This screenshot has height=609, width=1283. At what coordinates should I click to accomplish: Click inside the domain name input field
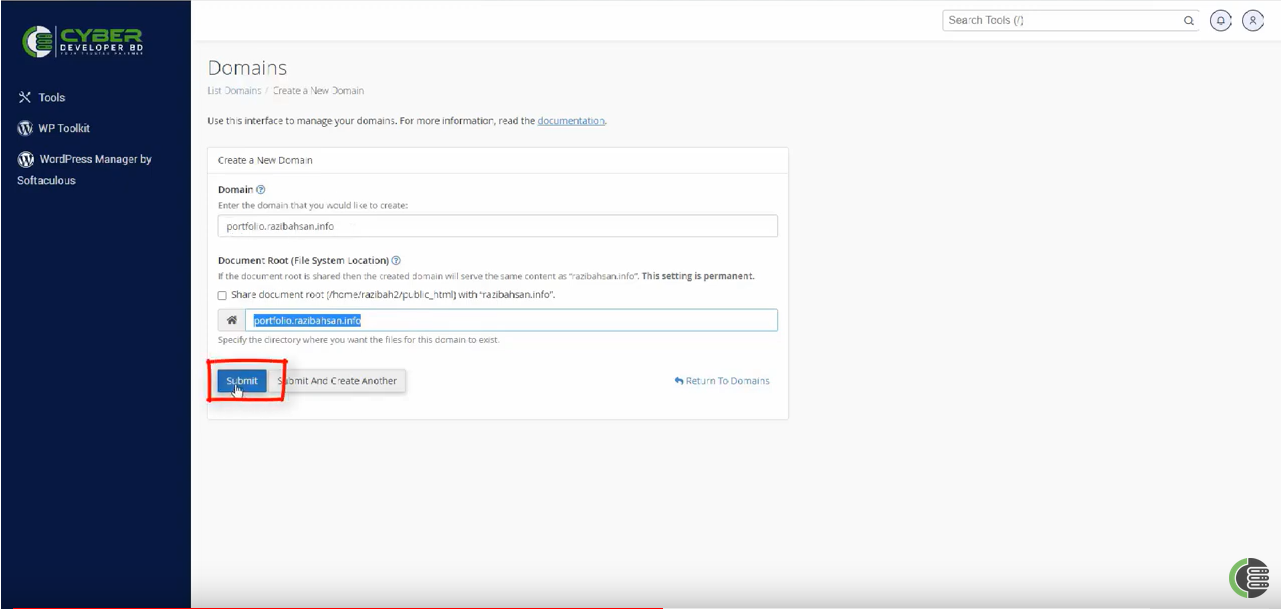coord(497,225)
